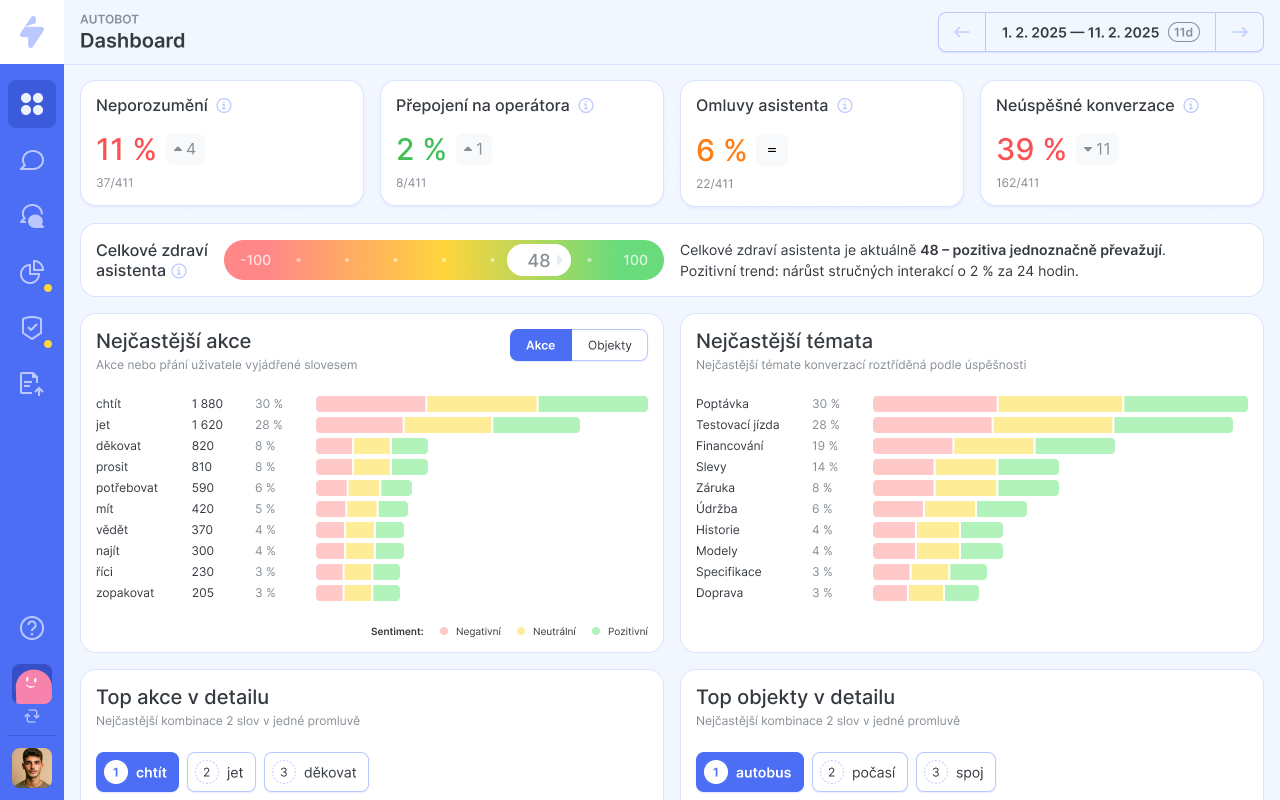Open the user profile photo avatar
Screen dimensions: 1280x800
tap(32, 768)
